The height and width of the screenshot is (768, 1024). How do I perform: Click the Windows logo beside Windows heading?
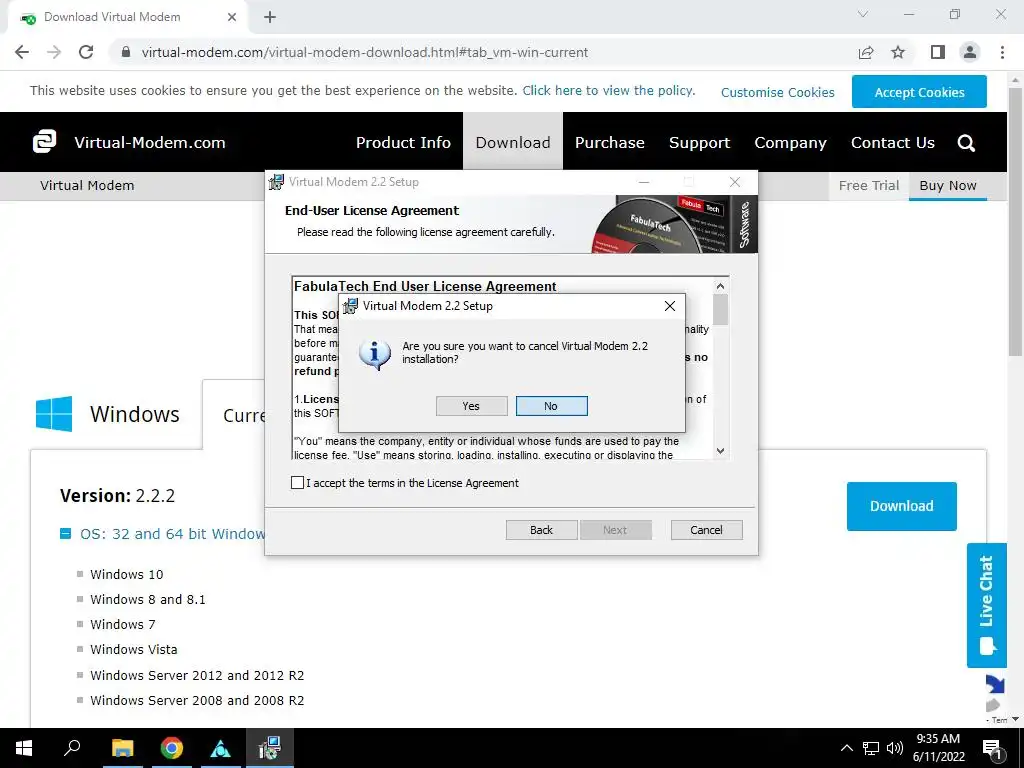click(54, 413)
